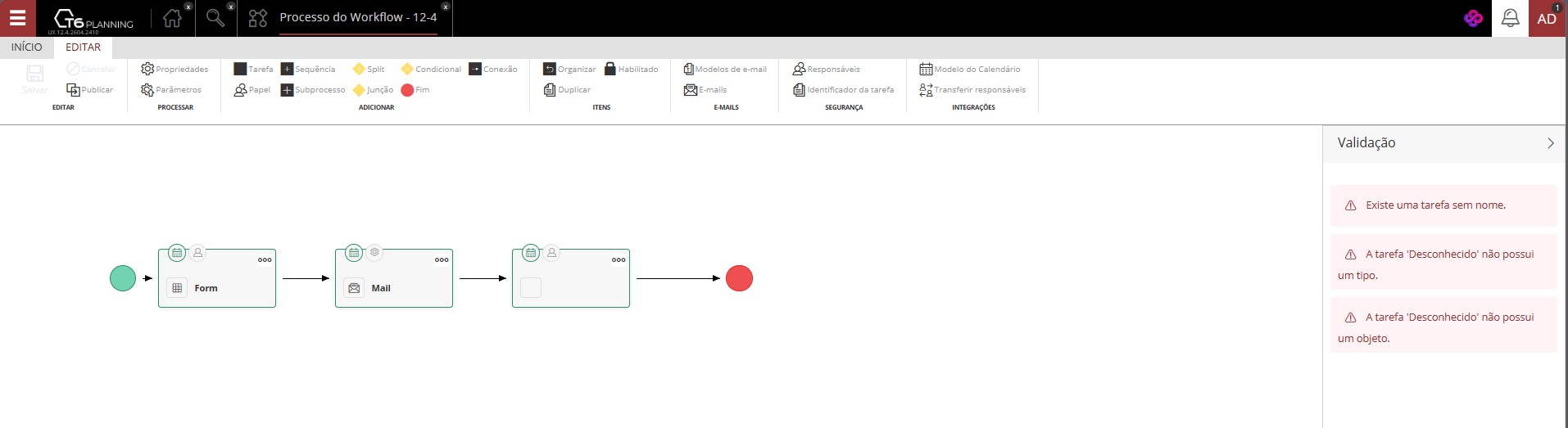1568x428 pixels.
Task: Select the red end node on canvas
Action: coord(739,278)
